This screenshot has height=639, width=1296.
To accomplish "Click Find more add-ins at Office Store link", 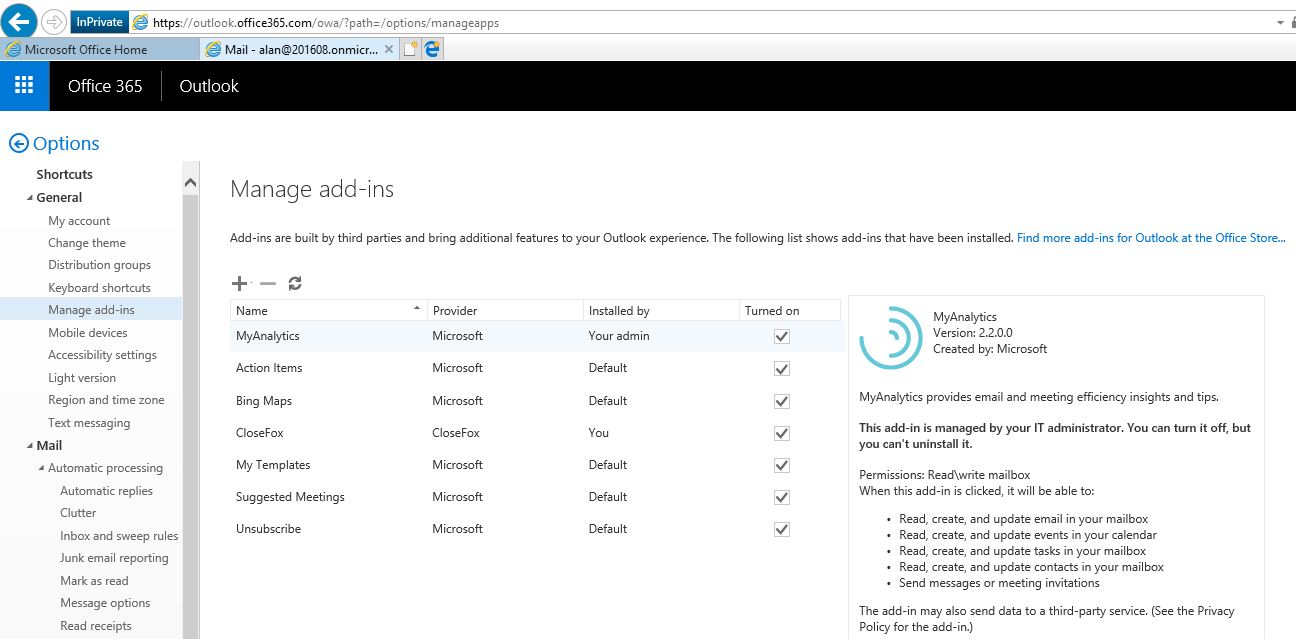I will tap(1151, 238).
